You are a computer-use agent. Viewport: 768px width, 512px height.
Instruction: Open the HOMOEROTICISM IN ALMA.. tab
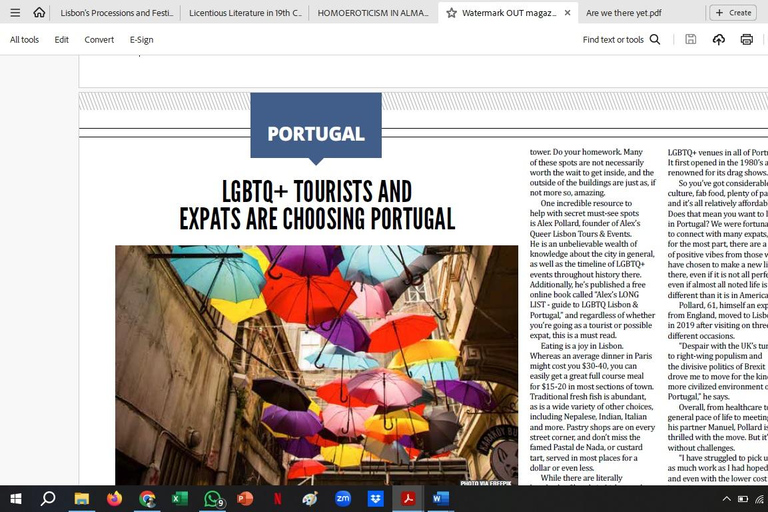(x=373, y=13)
